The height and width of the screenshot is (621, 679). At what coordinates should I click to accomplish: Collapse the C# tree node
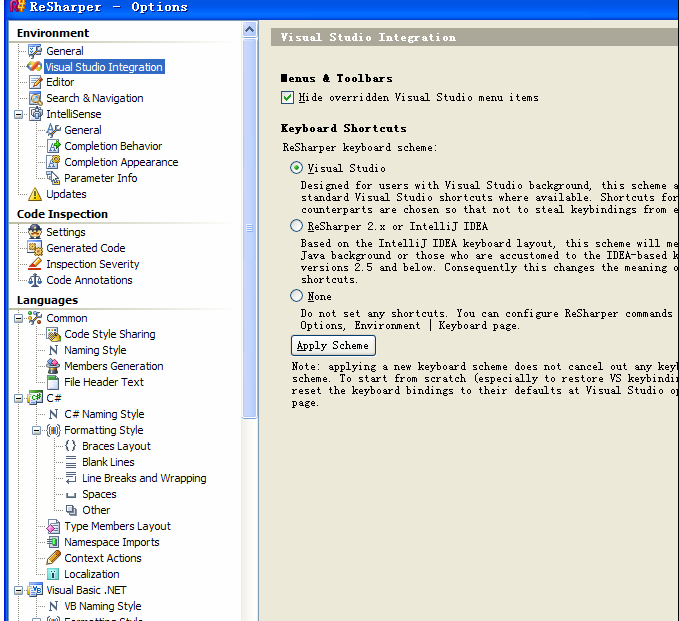pos(19,398)
